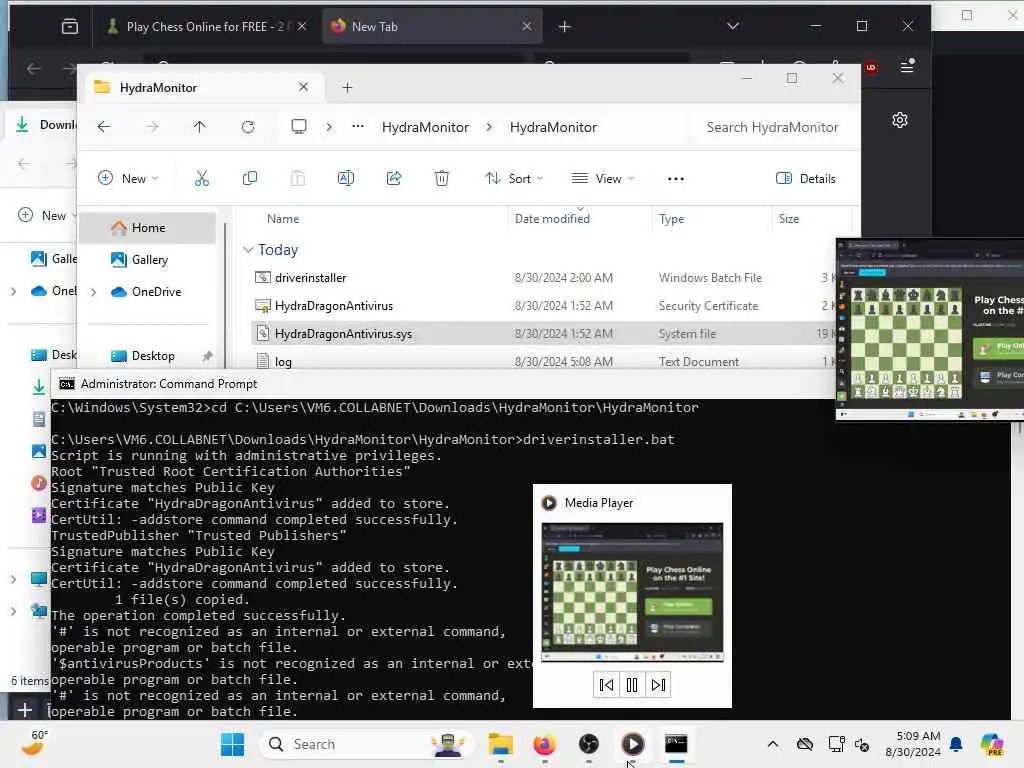This screenshot has height=768, width=1024.
Task: Click the Administrator: Command Prompt title bar
Action: click(x=444, y=384)
